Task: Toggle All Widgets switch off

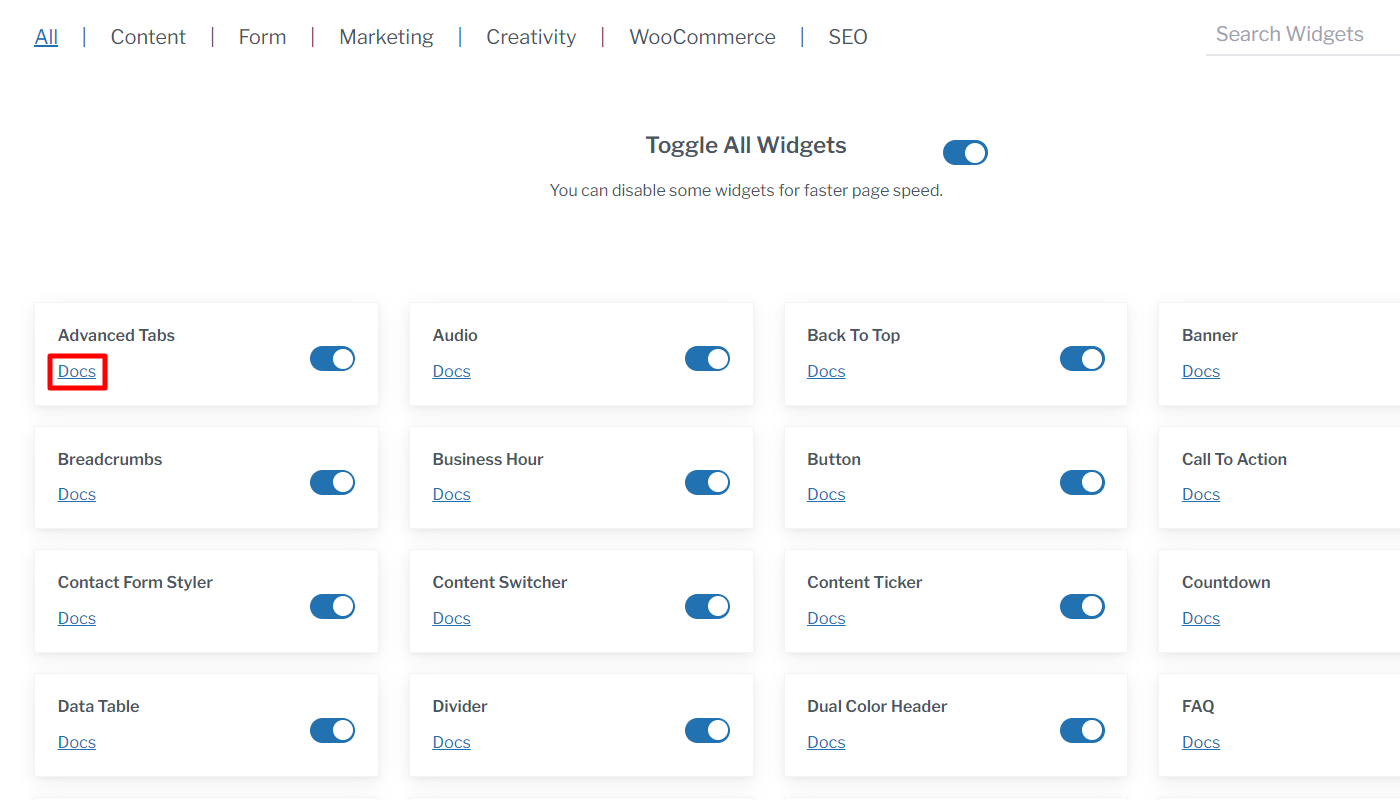Action: [964, 152]
